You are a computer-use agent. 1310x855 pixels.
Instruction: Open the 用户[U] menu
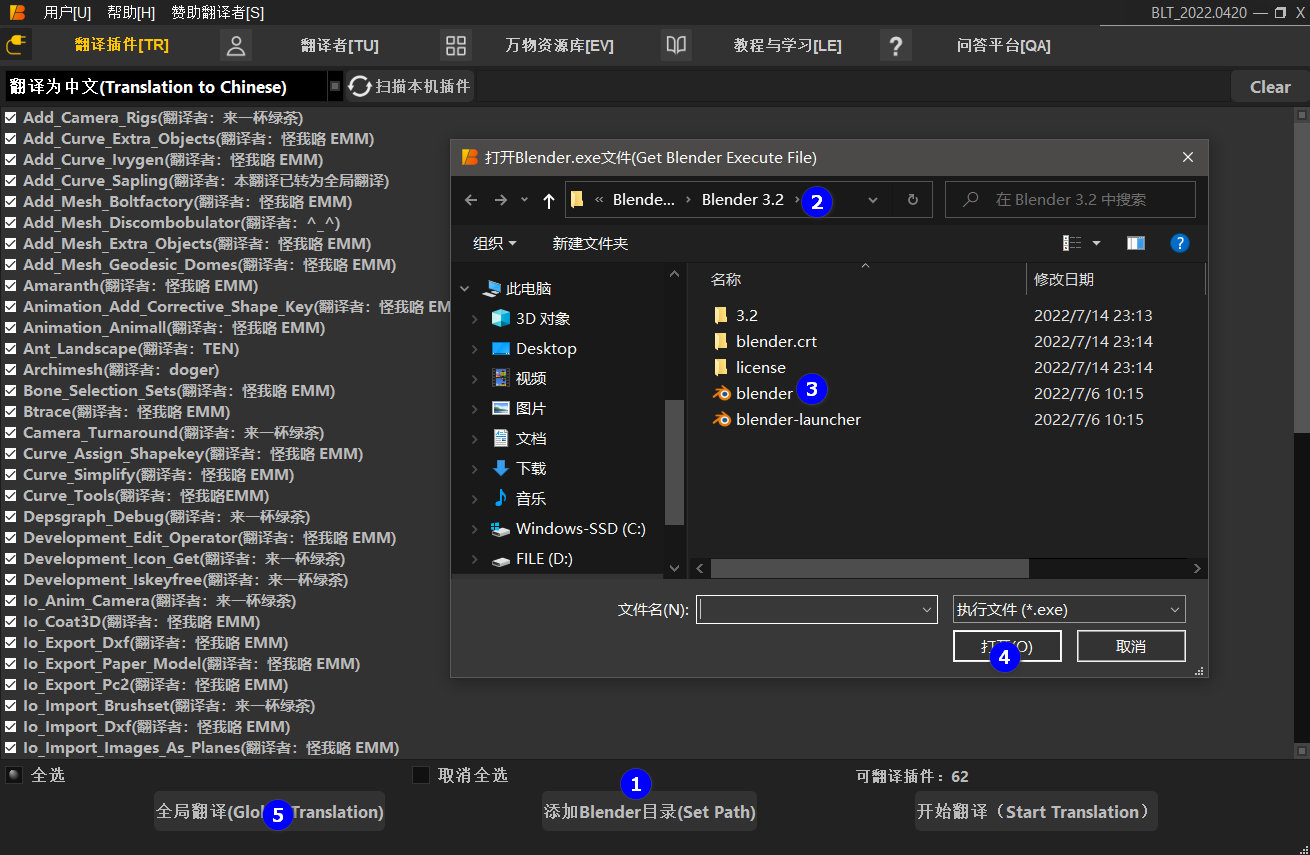[x=67, y=12]
